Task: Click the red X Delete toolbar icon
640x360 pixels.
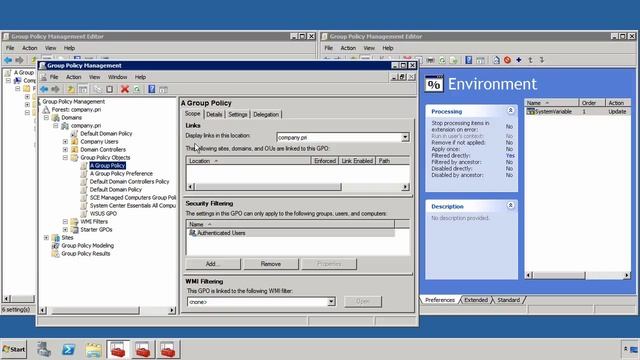Action: (125, 89)
